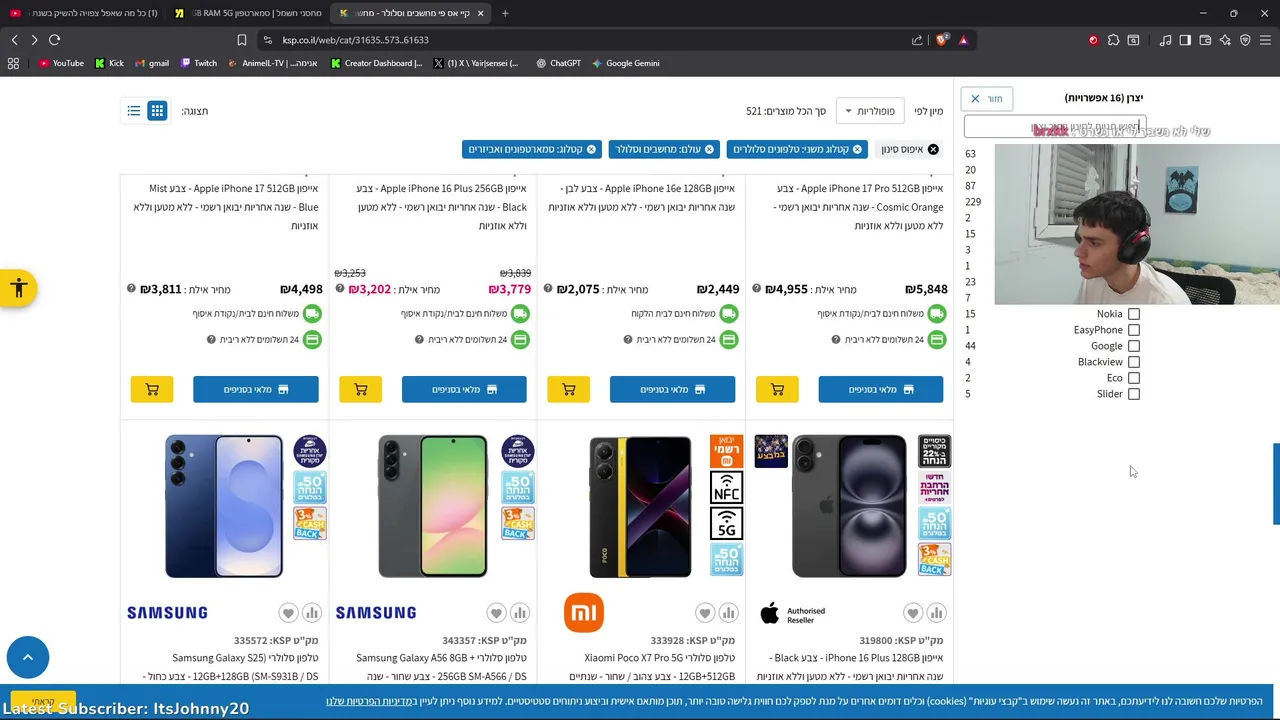Switch to grid view layout
The image size is (1280, 720).
coord(157,111)
